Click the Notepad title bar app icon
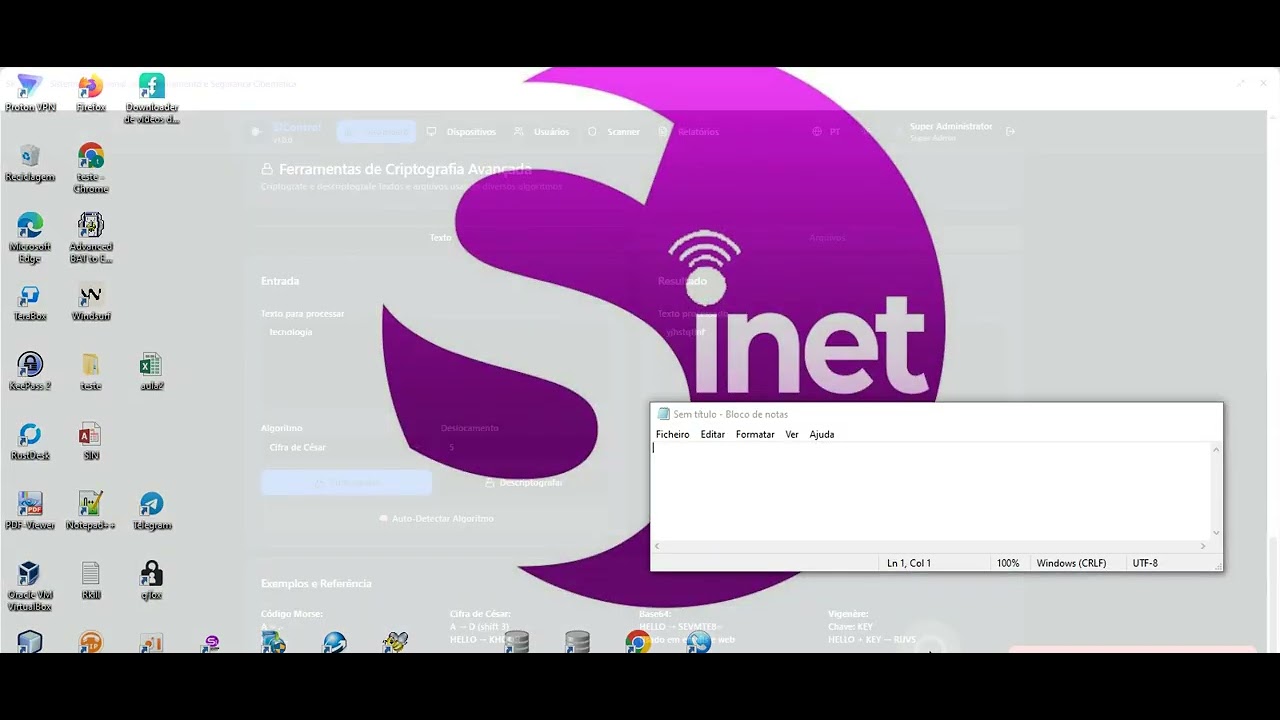The height and width of the screenshot is (720, 1280). point(664,414)
